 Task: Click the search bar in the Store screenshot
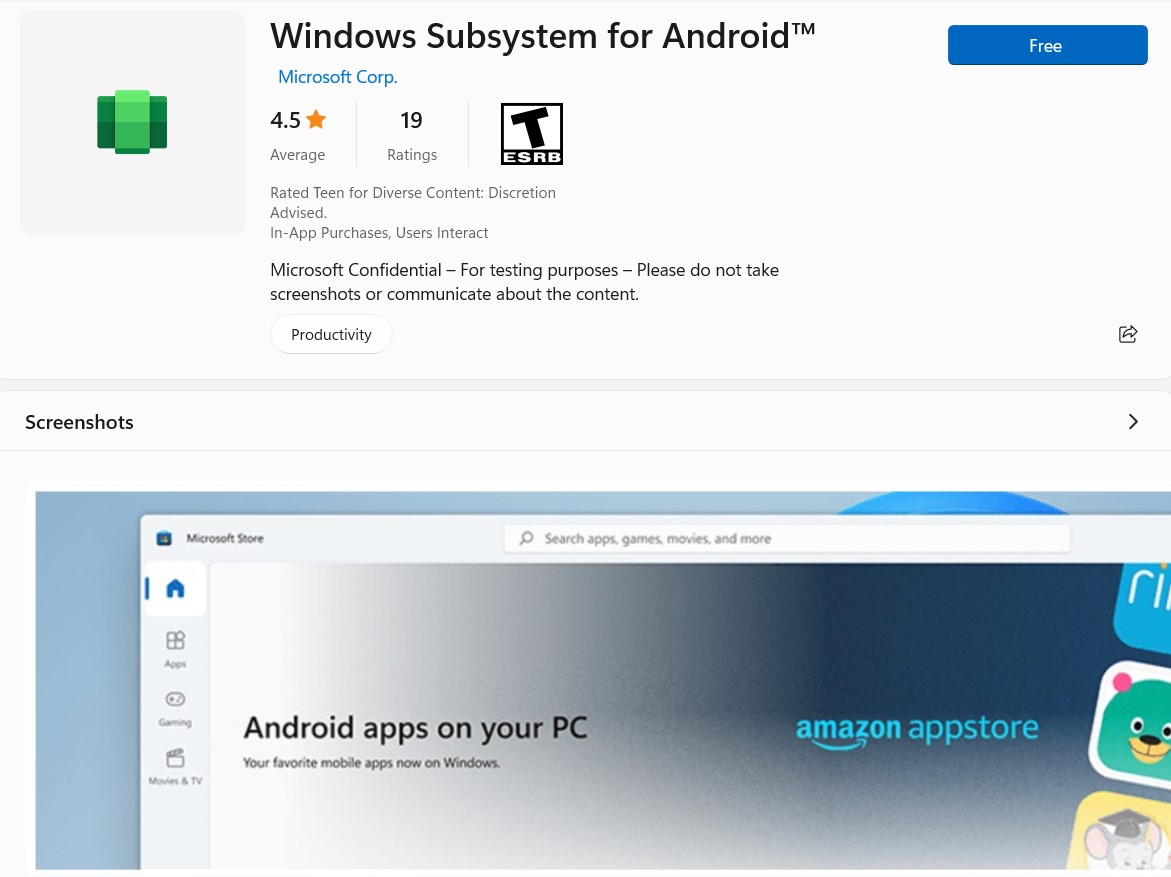786,538
